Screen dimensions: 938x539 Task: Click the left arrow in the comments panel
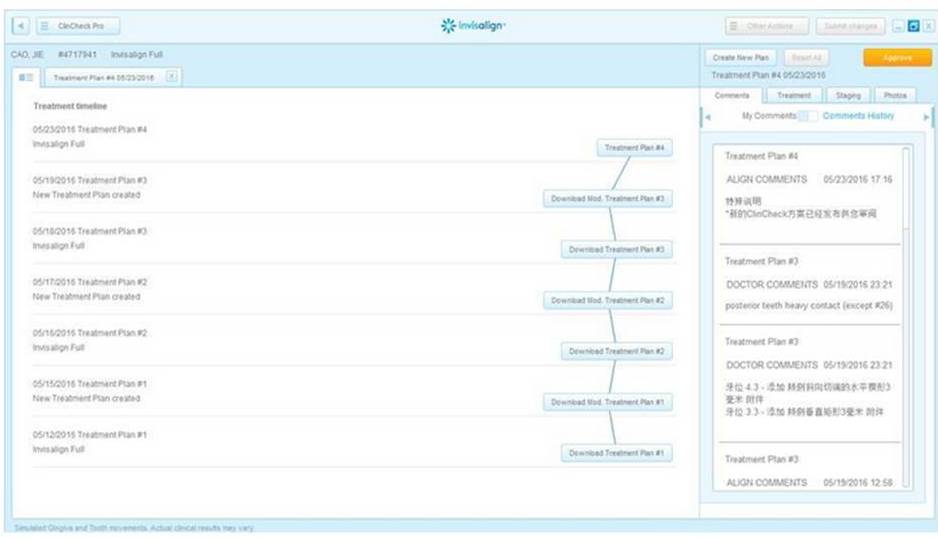pyautogui.click(x=708, y=117)
